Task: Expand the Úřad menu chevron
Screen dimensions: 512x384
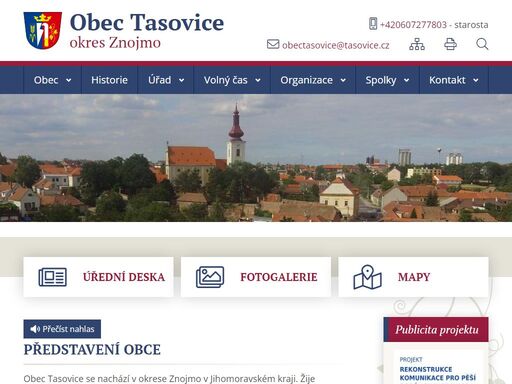Action: coord(182,80)
